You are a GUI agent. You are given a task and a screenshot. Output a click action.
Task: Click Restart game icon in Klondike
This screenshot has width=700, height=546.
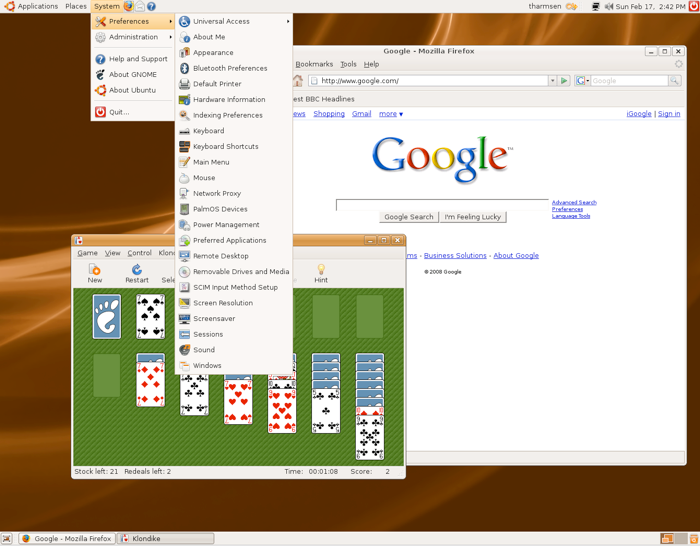[137, 269]
